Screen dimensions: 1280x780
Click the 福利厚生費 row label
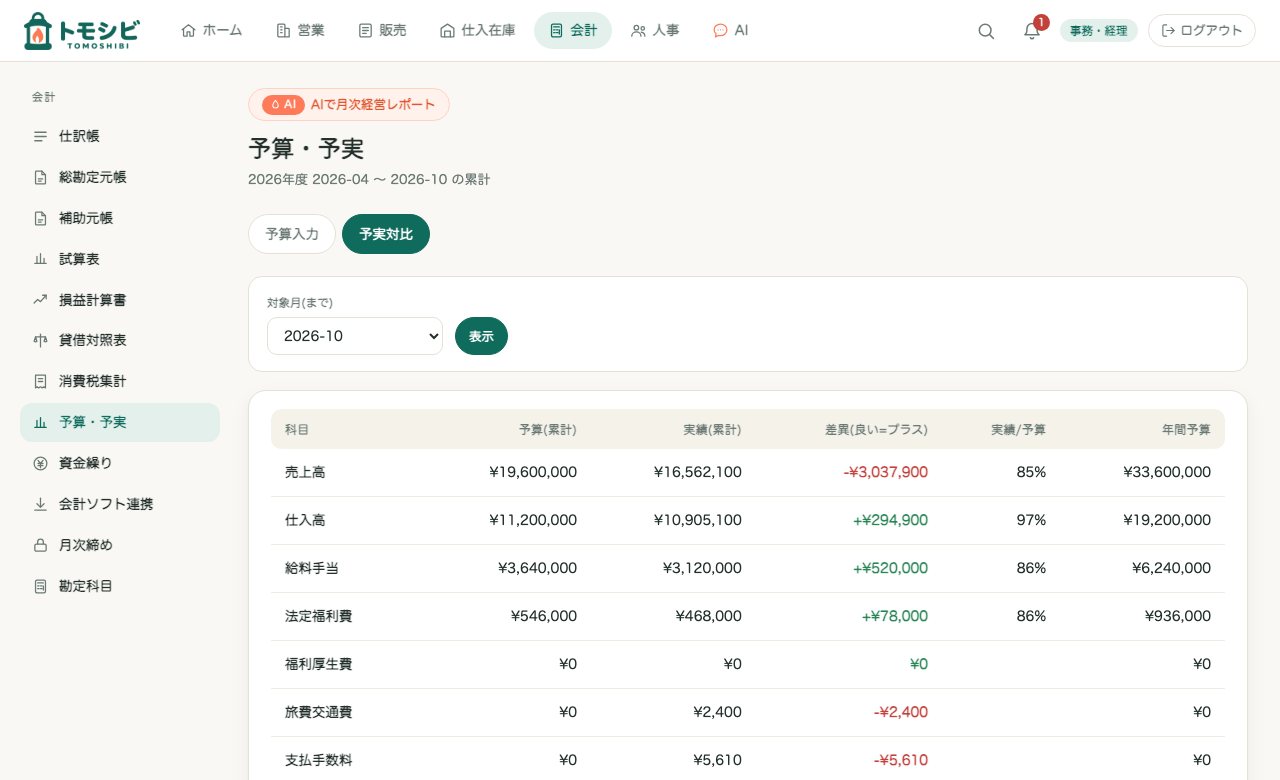[318, 664]
